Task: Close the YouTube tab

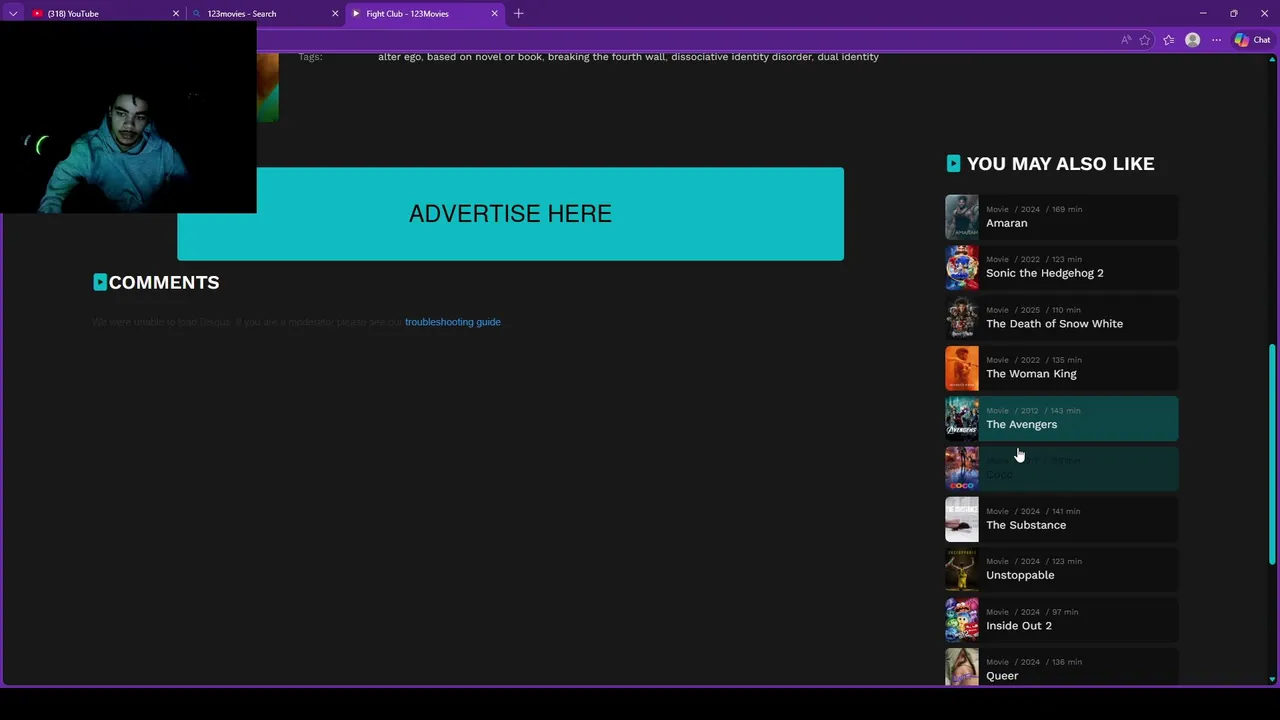Action: pyautogui.click(x=176, y=13)
